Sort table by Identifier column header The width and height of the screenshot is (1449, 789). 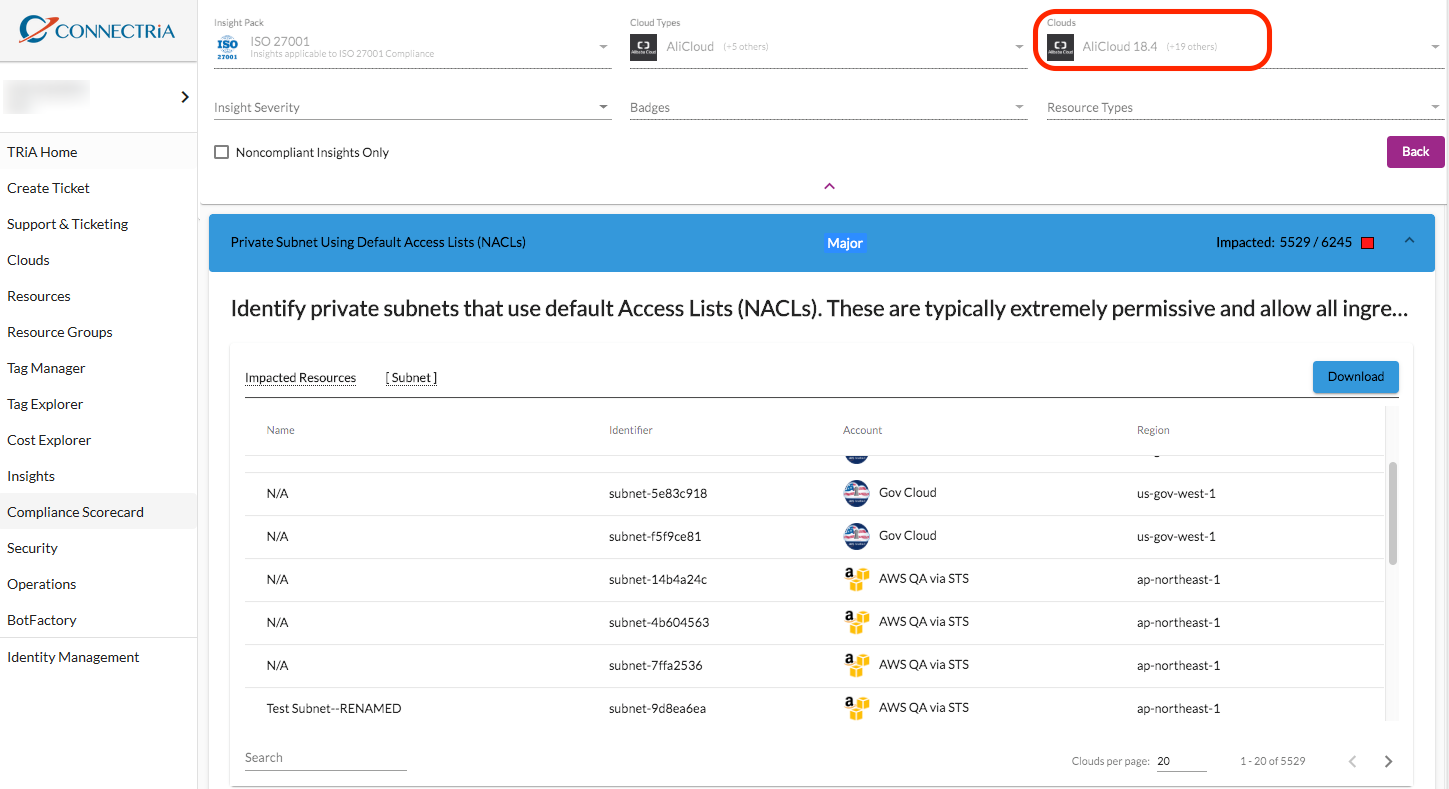630,430
